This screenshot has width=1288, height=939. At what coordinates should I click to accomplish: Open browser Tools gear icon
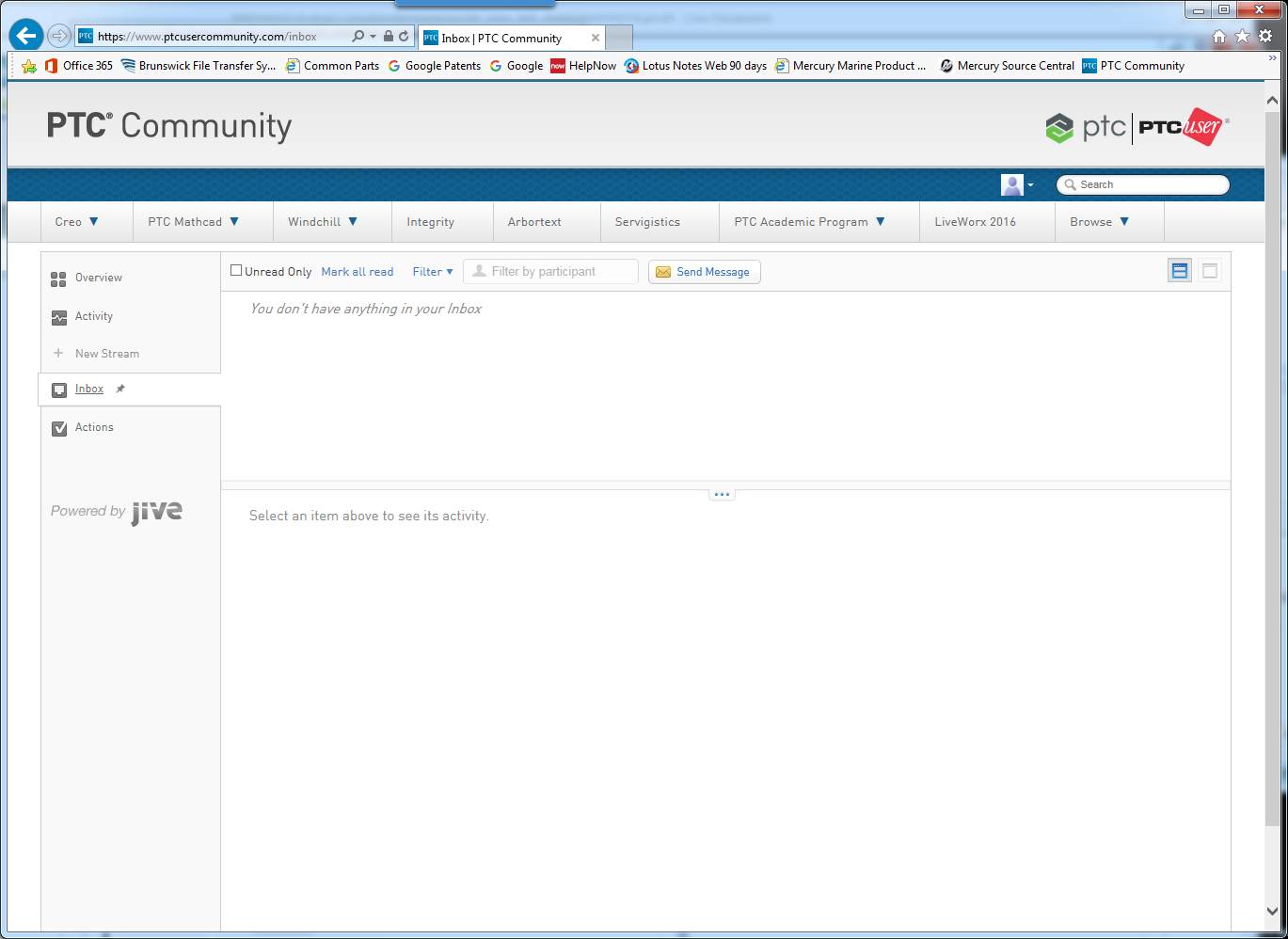click(1265, 37)
